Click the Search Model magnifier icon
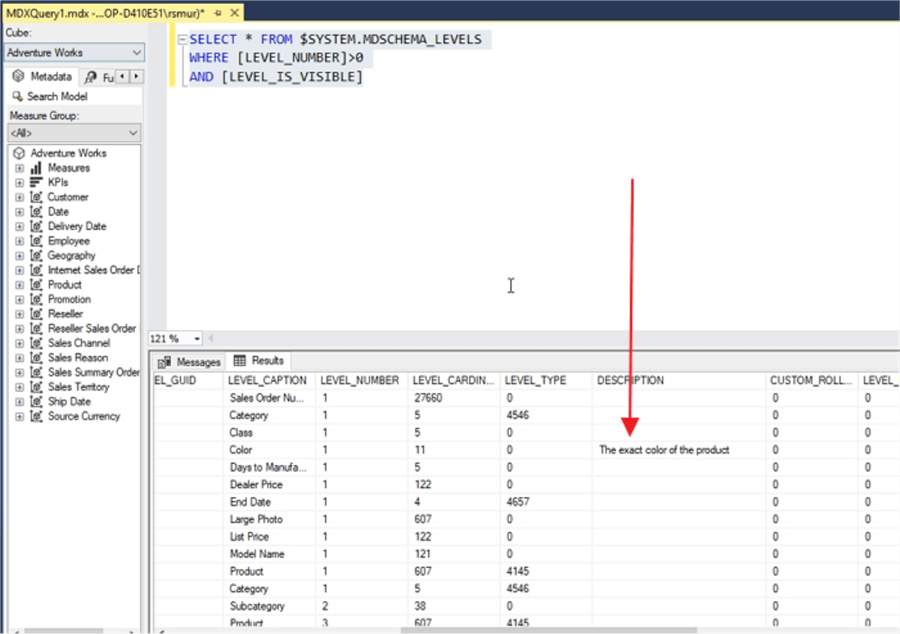This screenshot has width=900, height=634. 17,96
